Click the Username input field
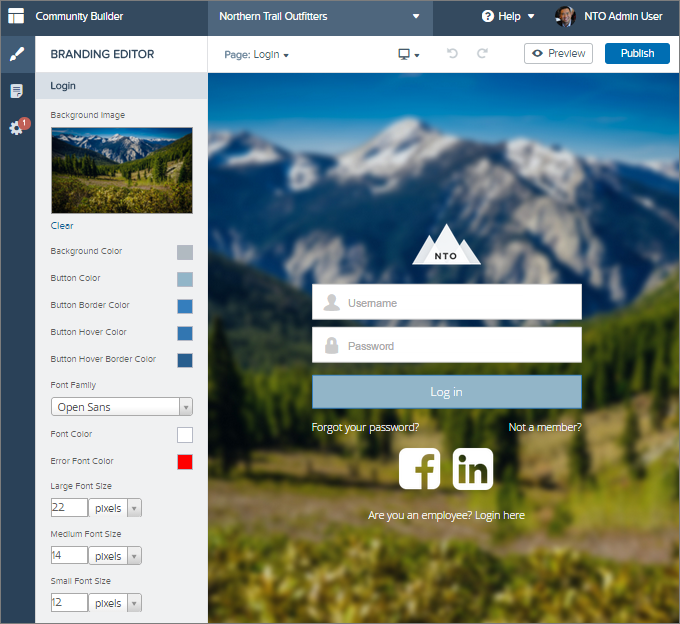The height and width of the screenshot is (624, 680). coord(447,302)
